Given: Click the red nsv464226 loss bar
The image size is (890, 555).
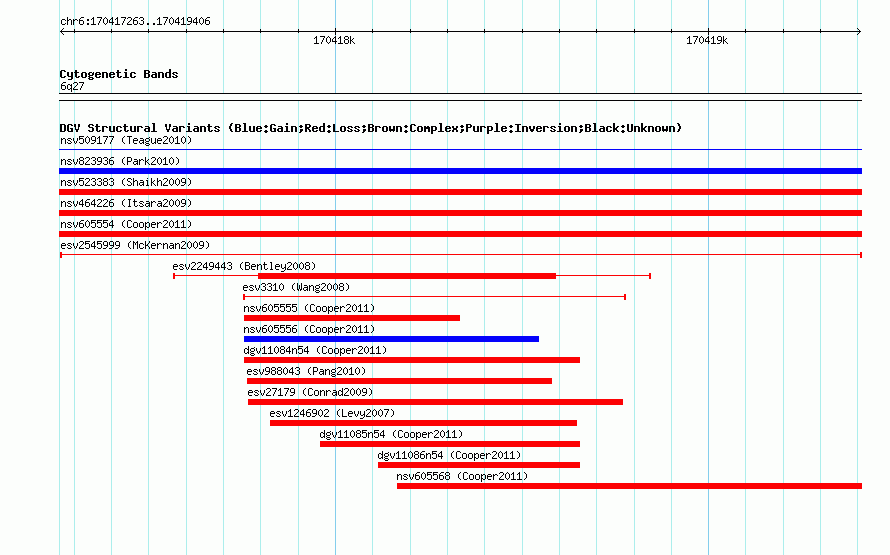Looking at the screenshot, I should click(460, 213).
